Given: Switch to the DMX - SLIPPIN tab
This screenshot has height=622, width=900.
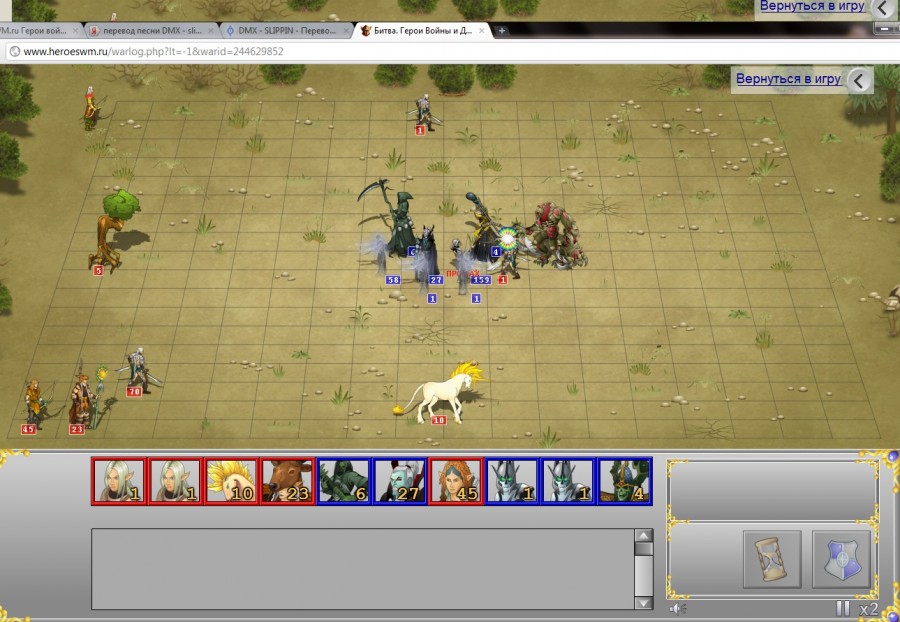Looking at the screenshot, I should pos(287,31).
